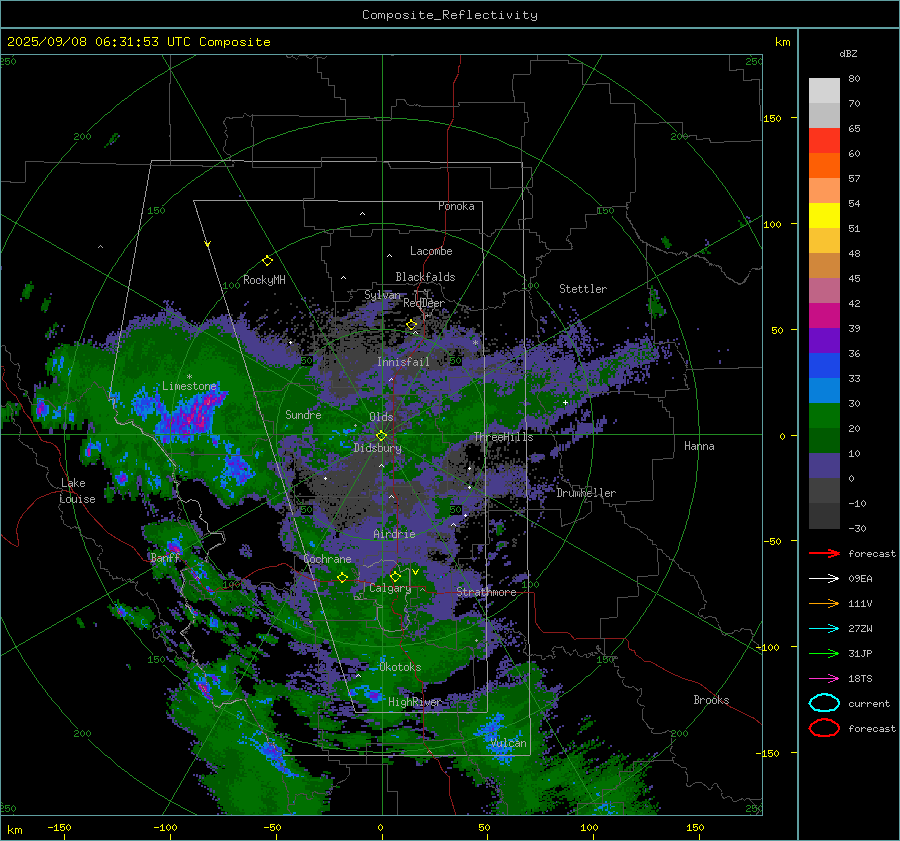Click the Sundre town label
The image size is (900, 841).
(303, 414)
